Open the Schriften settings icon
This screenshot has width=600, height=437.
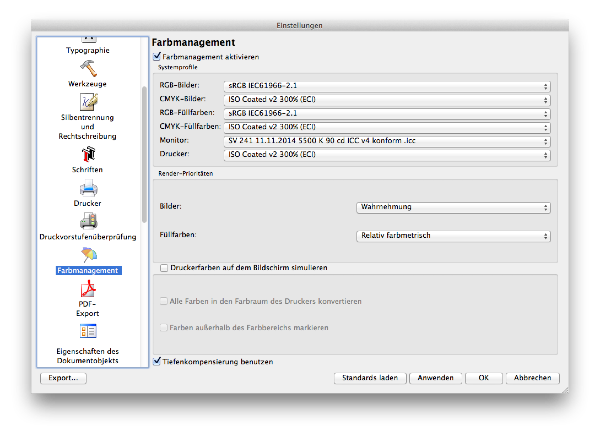(x=88, y=155)
